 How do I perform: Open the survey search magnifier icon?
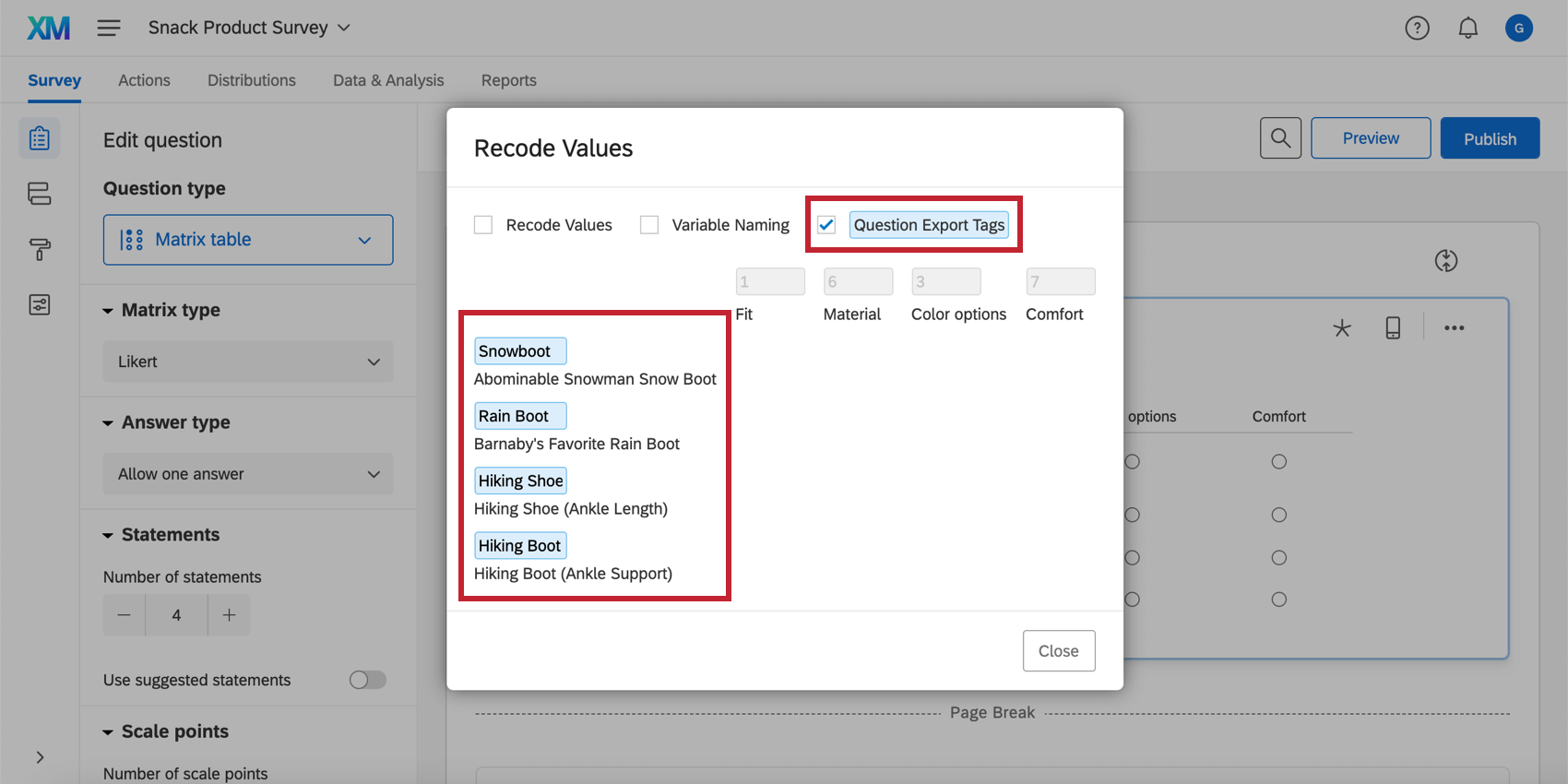[1280, 138]
